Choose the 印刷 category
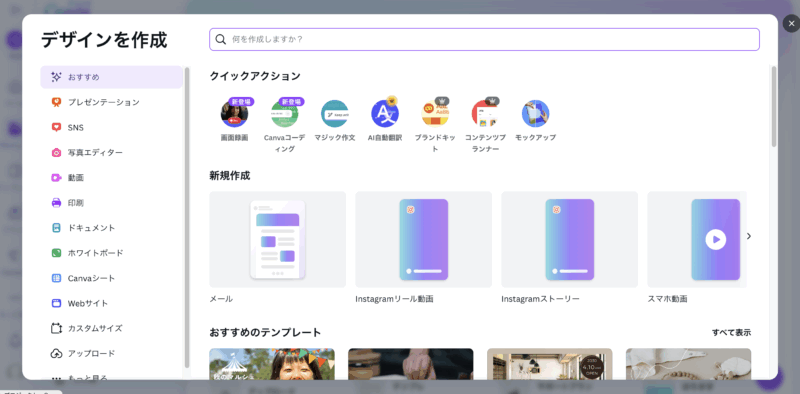 click(x=112, y=203)
